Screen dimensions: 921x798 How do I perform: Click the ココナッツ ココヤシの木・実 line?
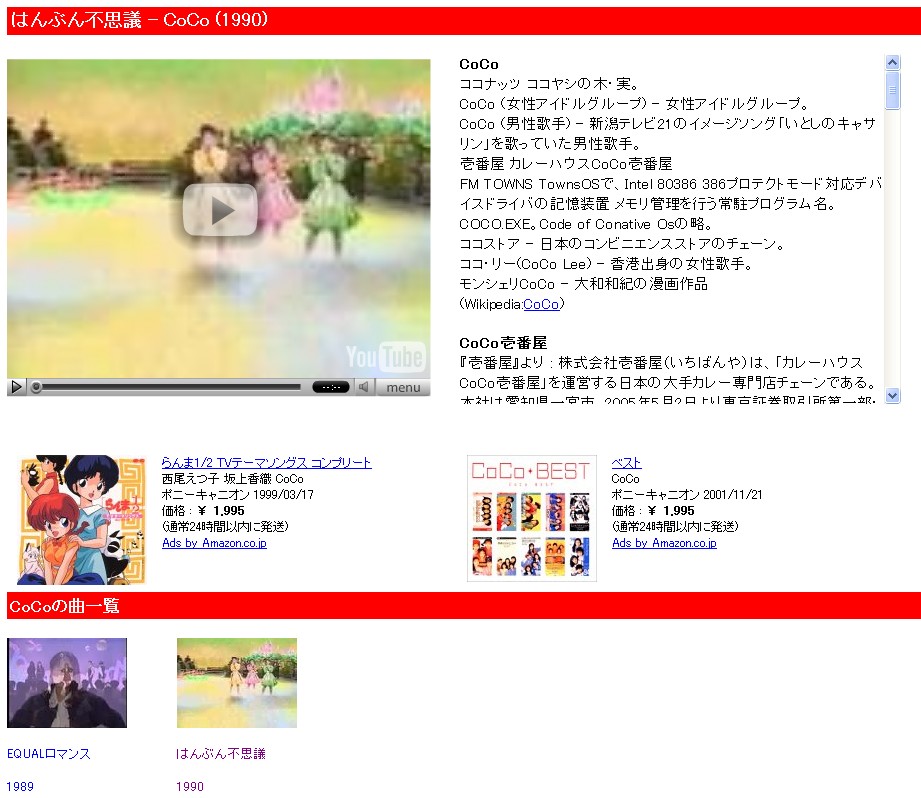tap(549, 84)
